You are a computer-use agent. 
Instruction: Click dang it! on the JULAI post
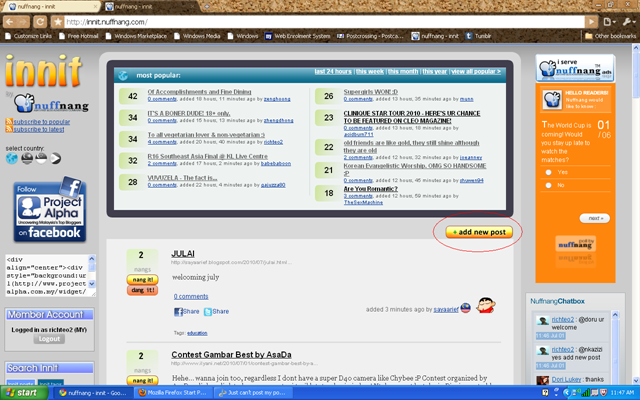(142, 290)
